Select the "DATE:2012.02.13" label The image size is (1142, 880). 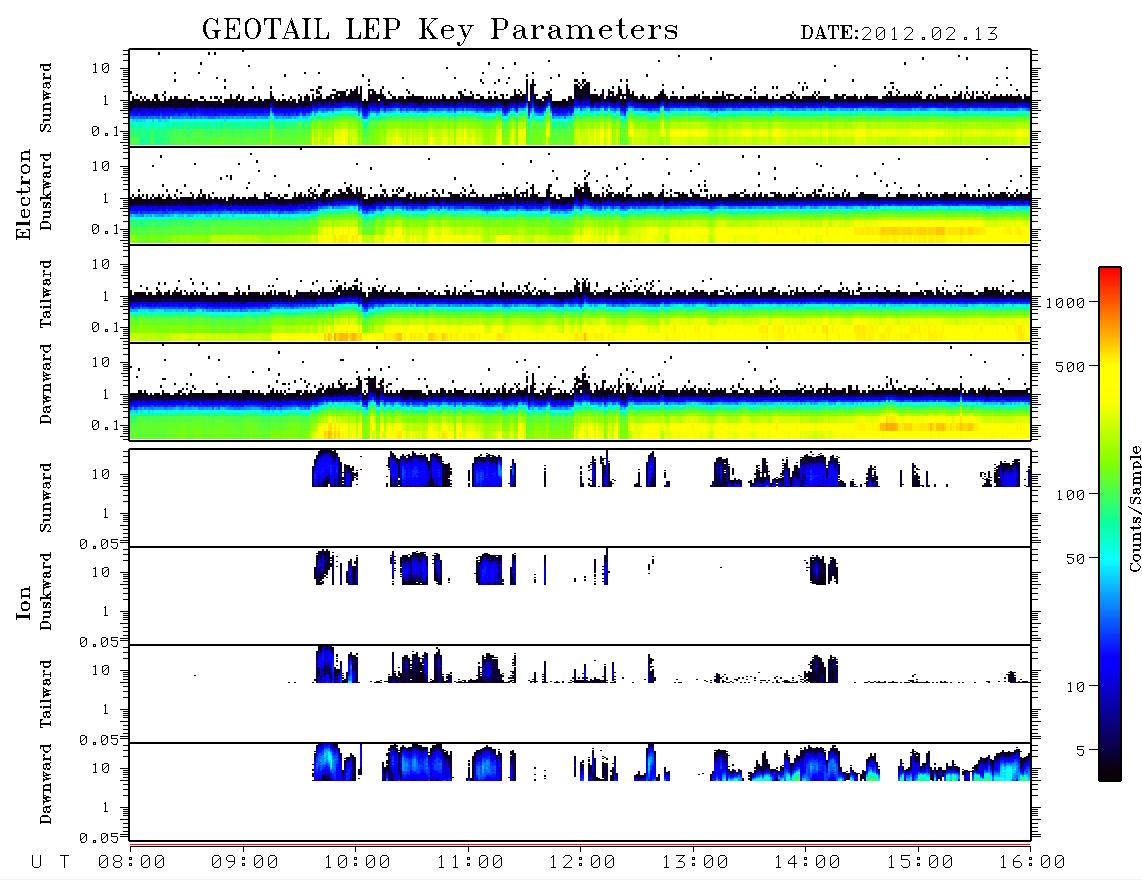(x=899, y=34)
